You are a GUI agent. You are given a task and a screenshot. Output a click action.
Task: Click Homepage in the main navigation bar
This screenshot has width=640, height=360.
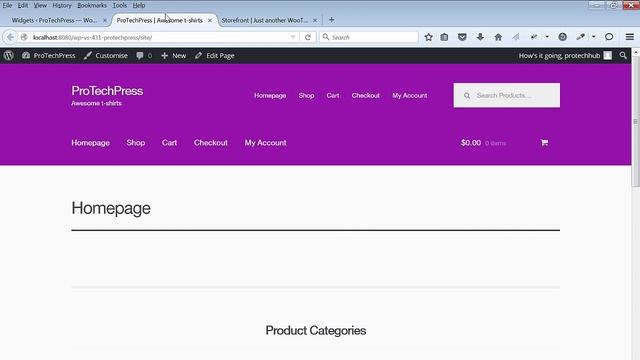(x=91, y=143)
